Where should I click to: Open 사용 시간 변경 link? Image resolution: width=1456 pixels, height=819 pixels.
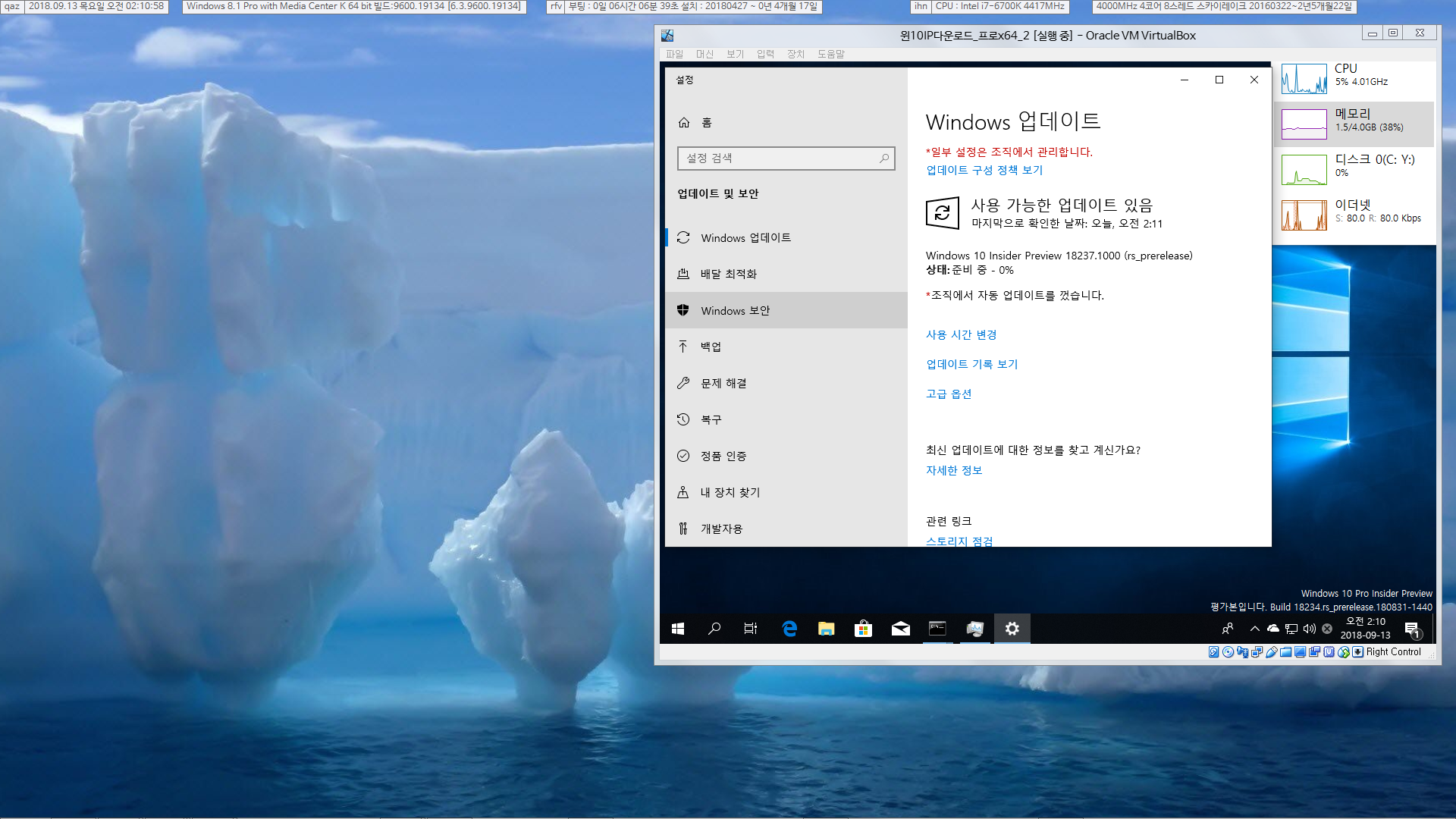pyautogui.click(x=961, y=334)
